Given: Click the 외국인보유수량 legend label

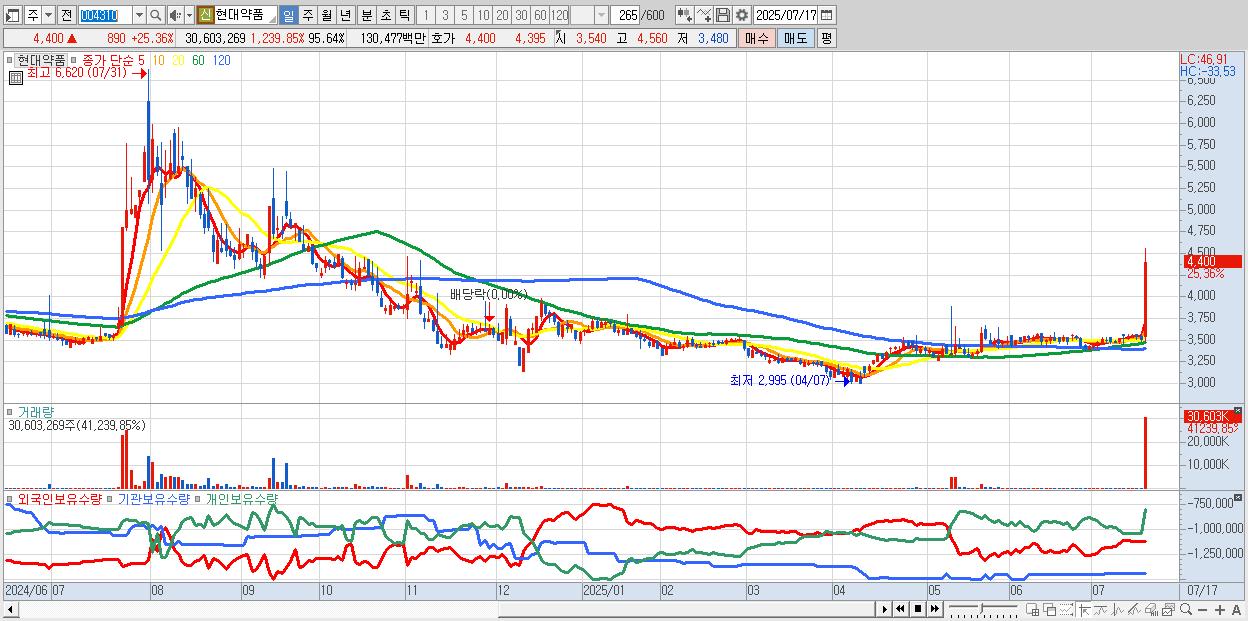Looking at the screenshot, I should pos(58,498).
